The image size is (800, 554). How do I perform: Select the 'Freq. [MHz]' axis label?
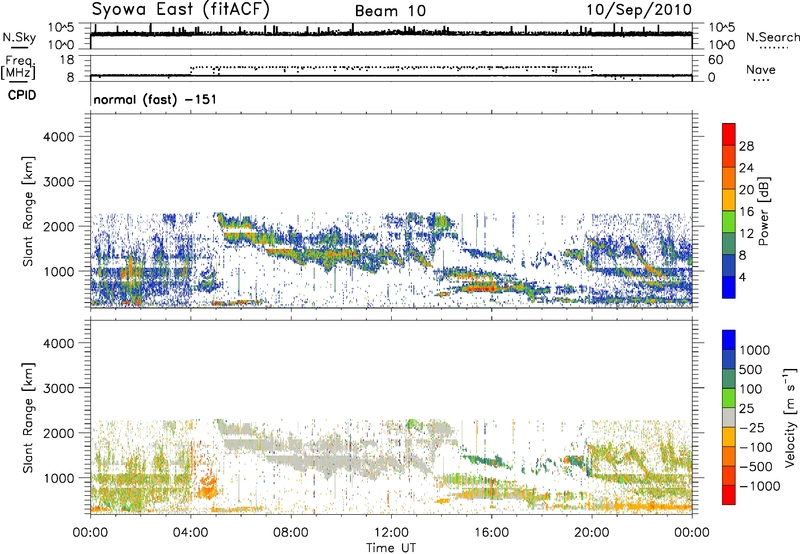click(18, 68)
